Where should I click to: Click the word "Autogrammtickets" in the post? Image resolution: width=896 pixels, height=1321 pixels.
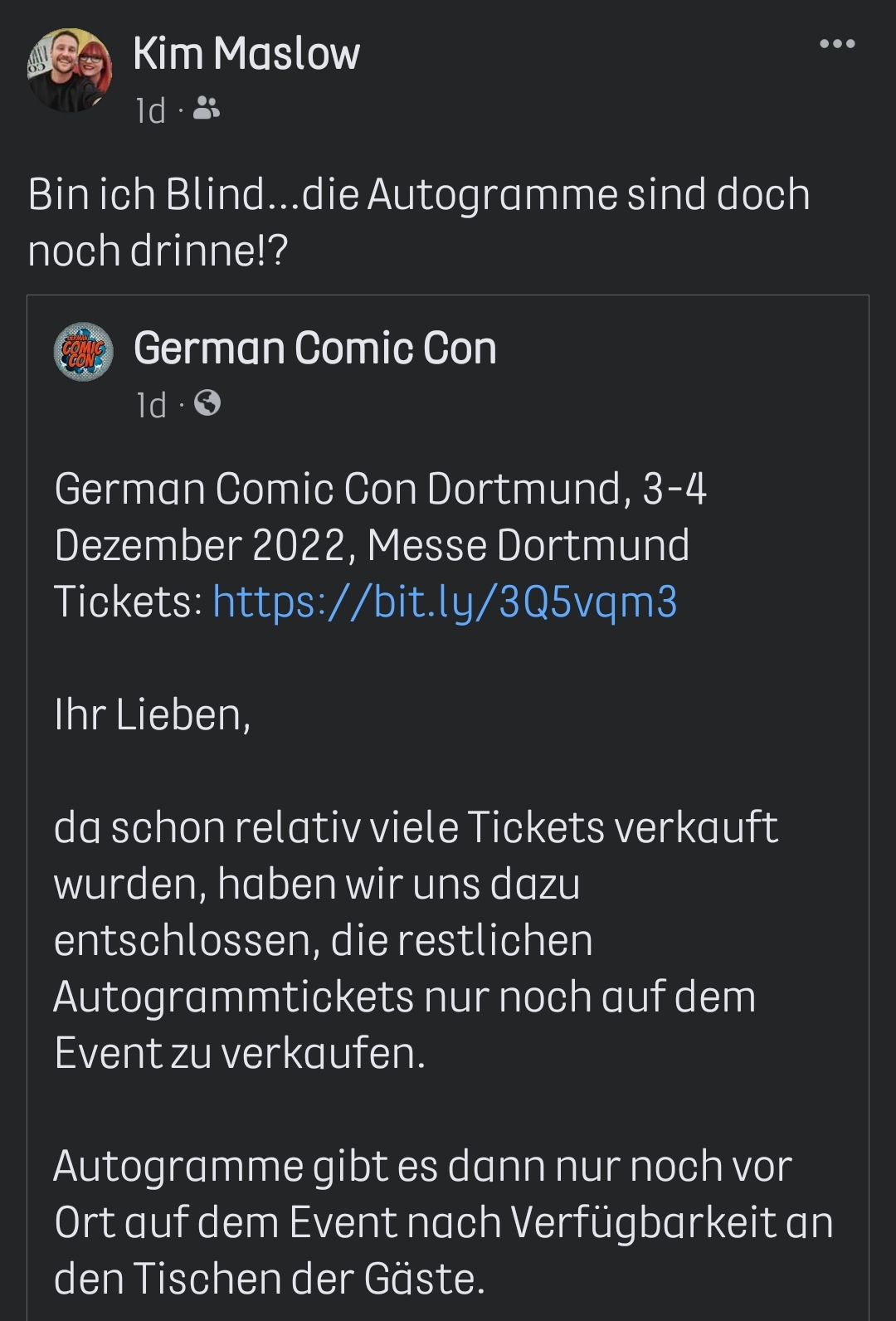pos(233,997)
